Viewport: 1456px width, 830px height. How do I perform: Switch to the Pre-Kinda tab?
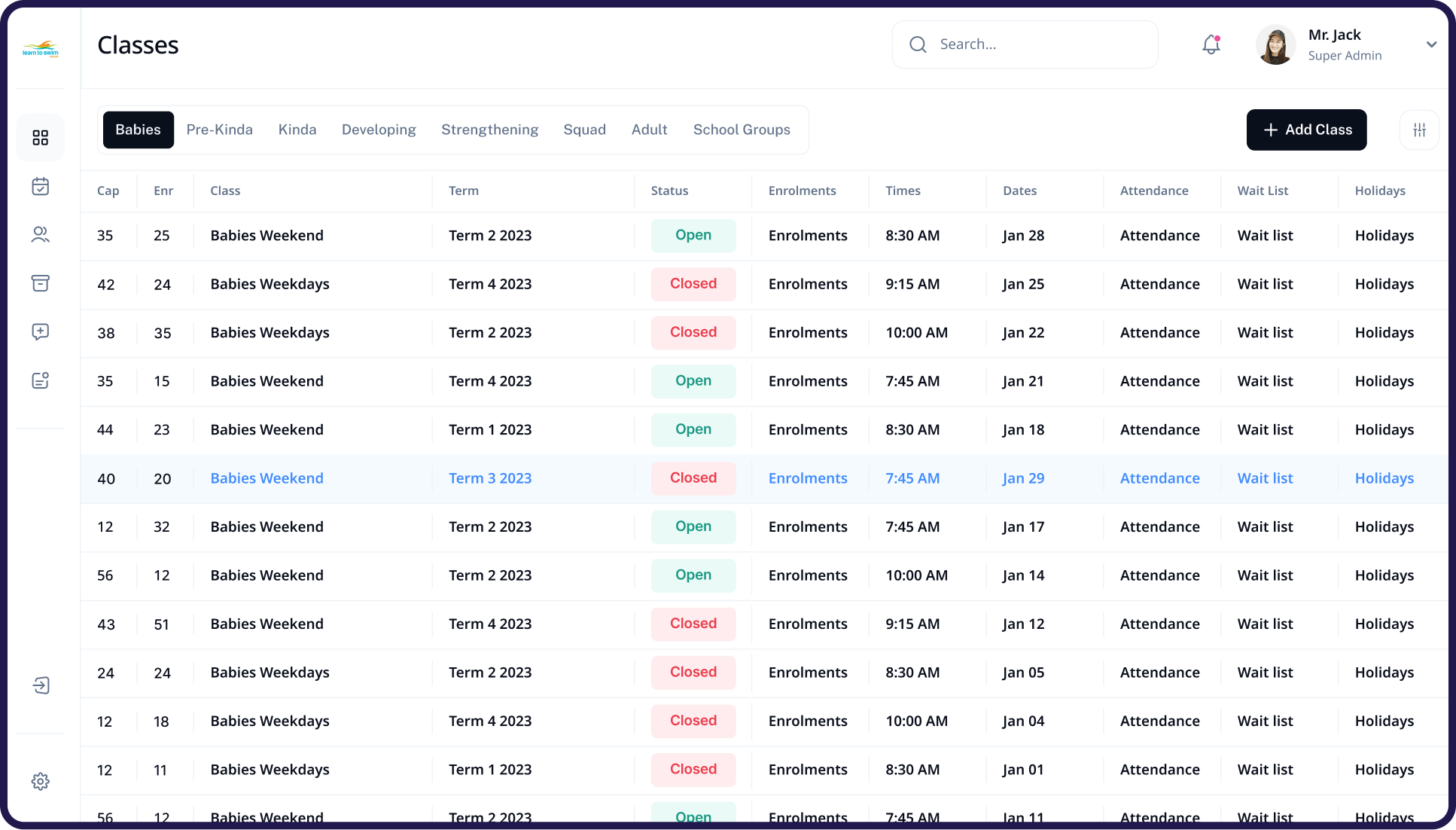click(219, 130)
